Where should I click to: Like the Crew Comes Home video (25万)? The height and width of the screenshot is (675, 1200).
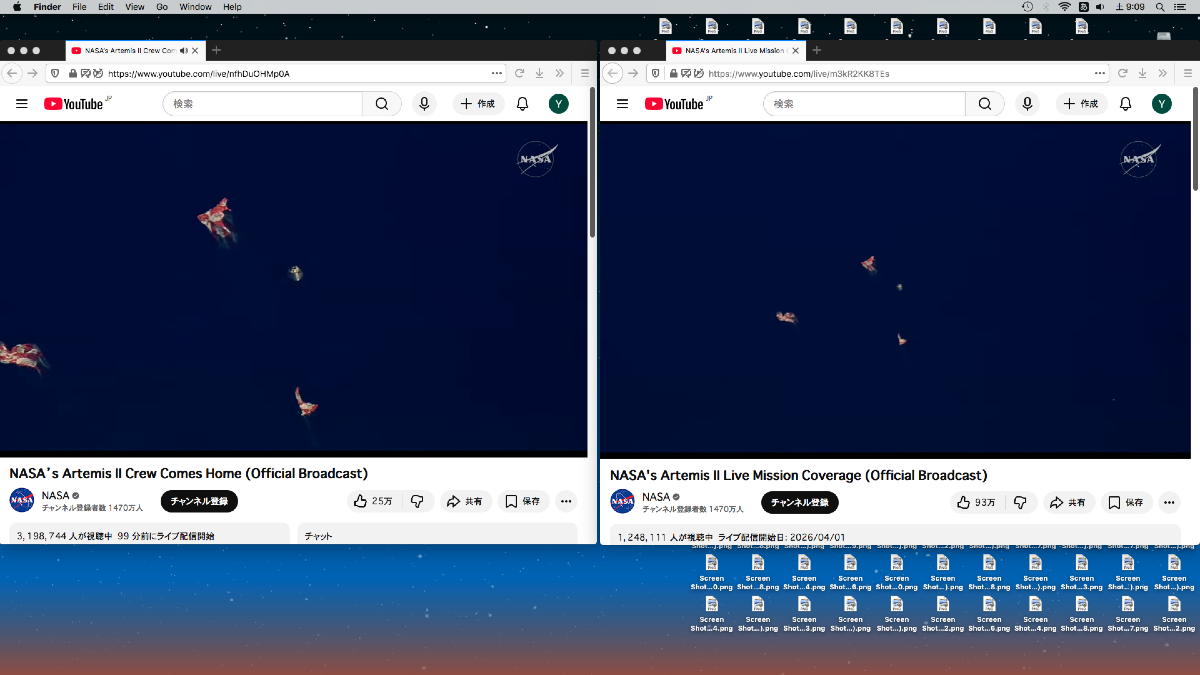coord(373,501)
